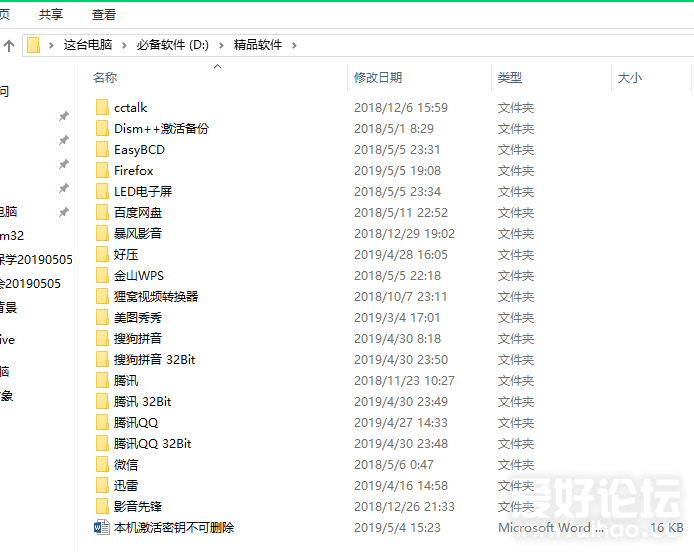The width and height of the screenshot is (694, 552).
Task: Select the file name cctalk
Action: 131,108
